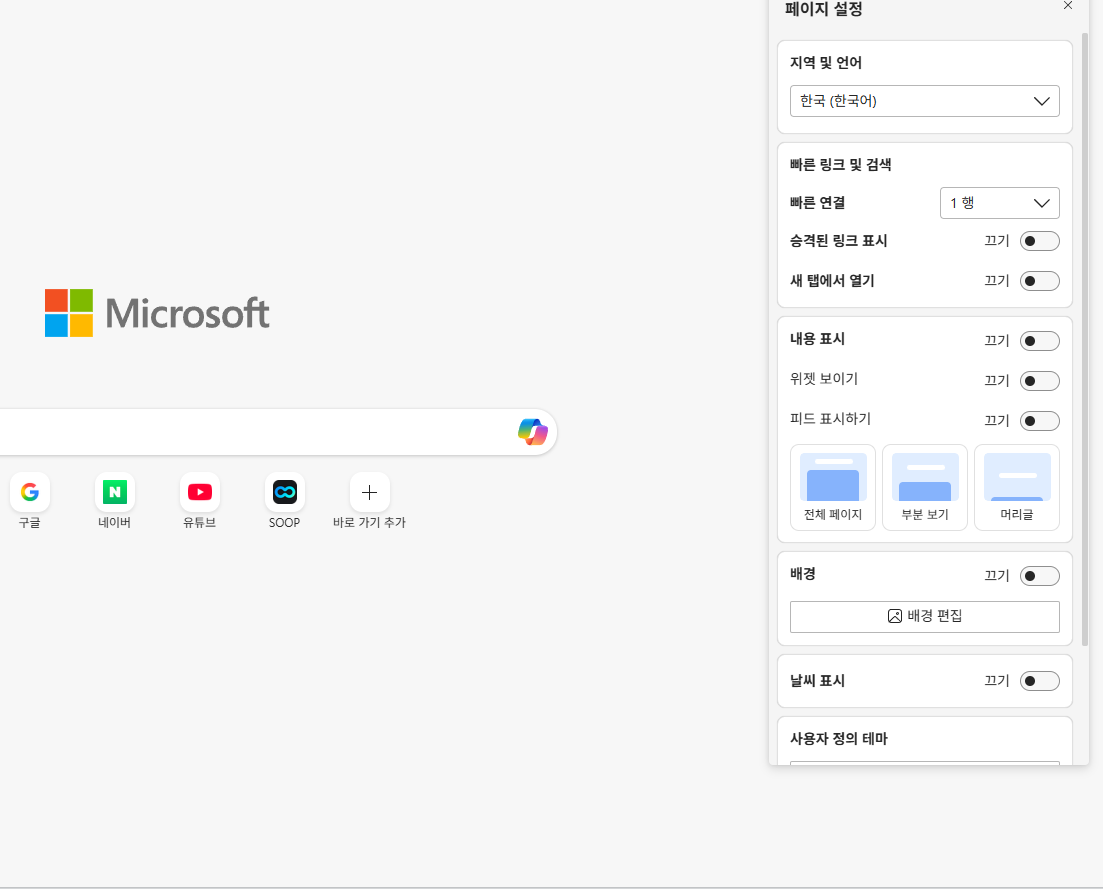Click the 빠른 링크 및 검색 heading

point(841,165)
